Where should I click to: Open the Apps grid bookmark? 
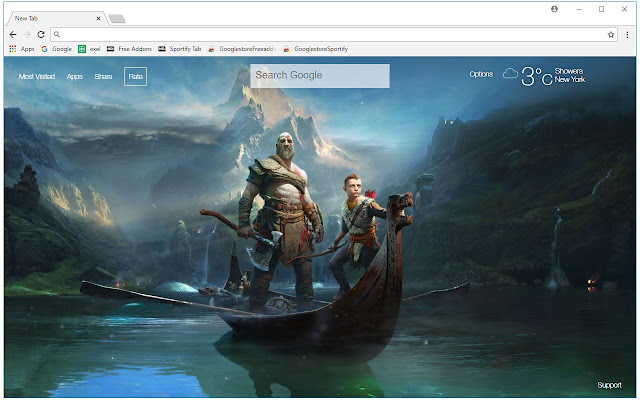[x=22, y=49]
